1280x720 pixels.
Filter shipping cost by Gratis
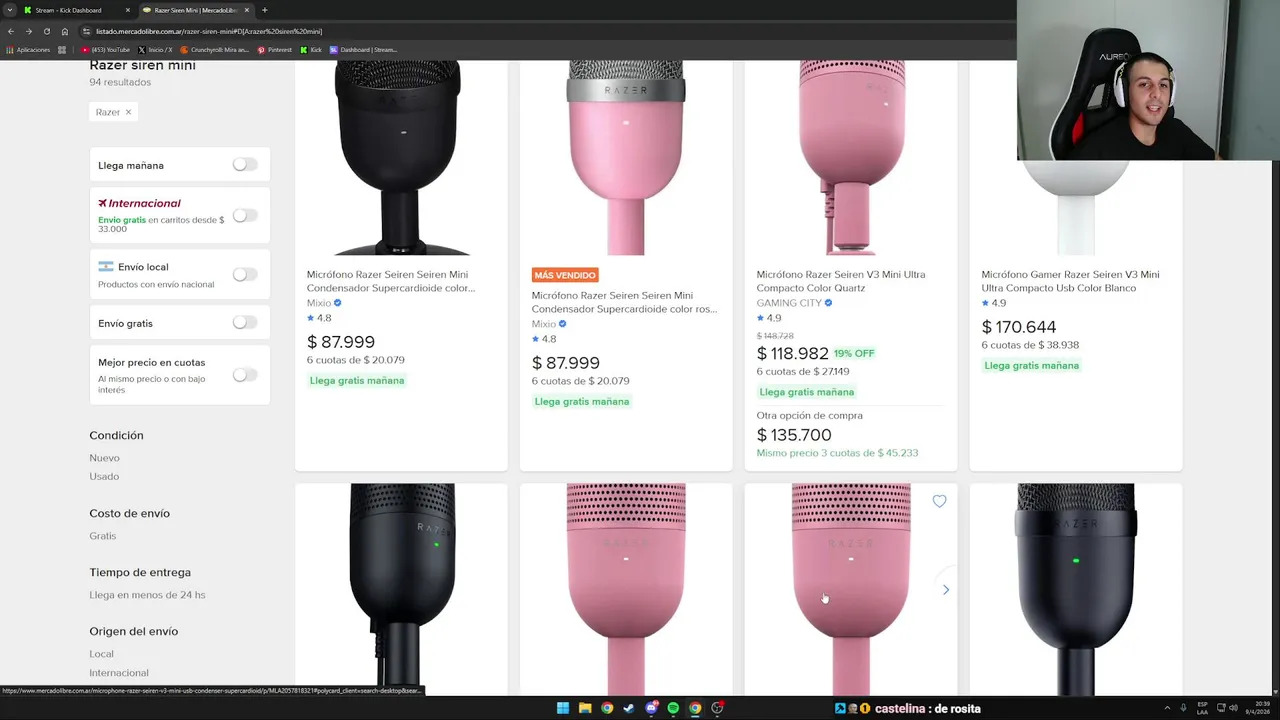pos(102,536)
